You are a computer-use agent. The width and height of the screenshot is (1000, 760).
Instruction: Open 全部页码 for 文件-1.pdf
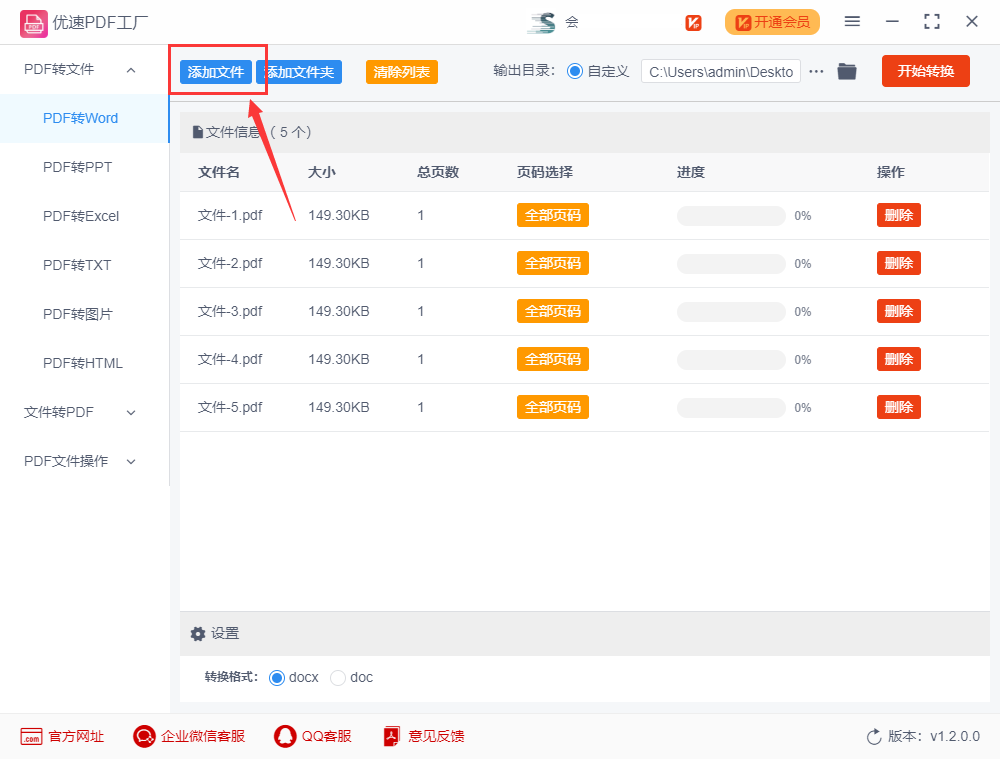click(553, 216)
